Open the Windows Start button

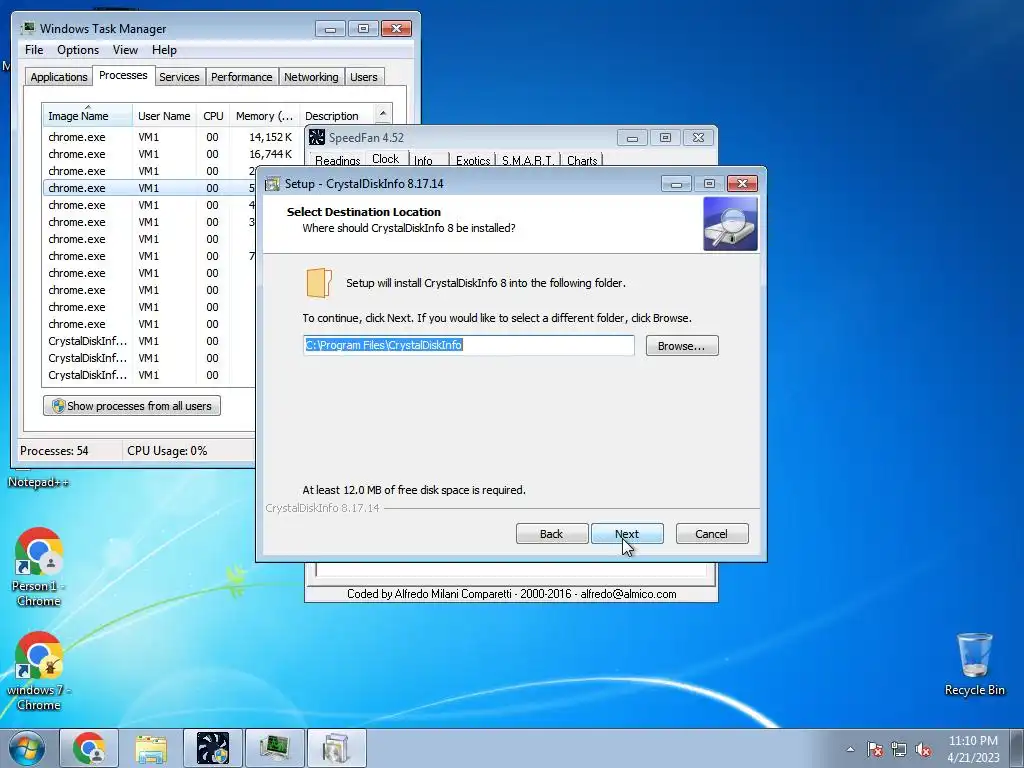tap(27, 748)
